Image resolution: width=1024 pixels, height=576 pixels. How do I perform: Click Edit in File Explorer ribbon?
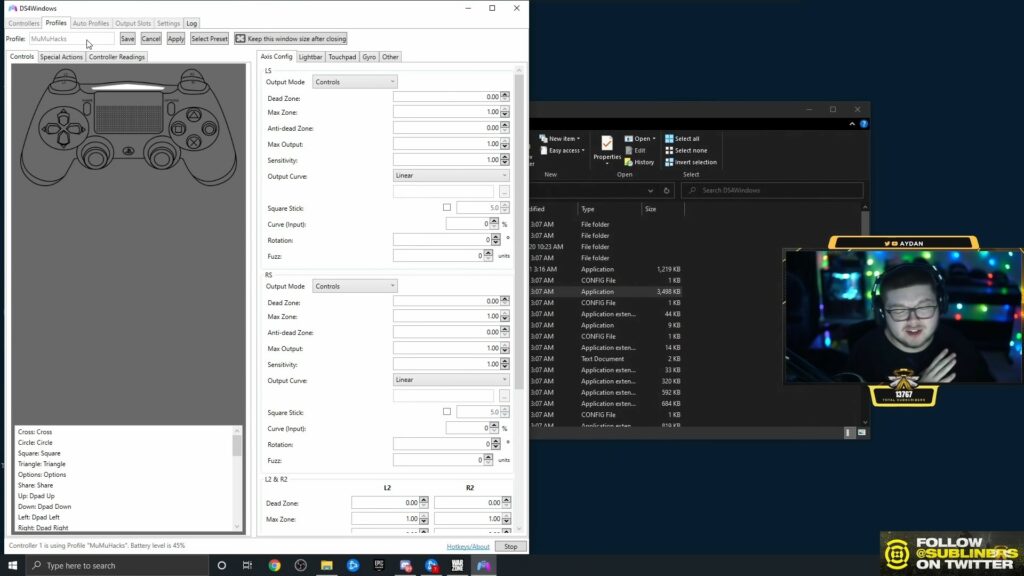tap(635, 150)
